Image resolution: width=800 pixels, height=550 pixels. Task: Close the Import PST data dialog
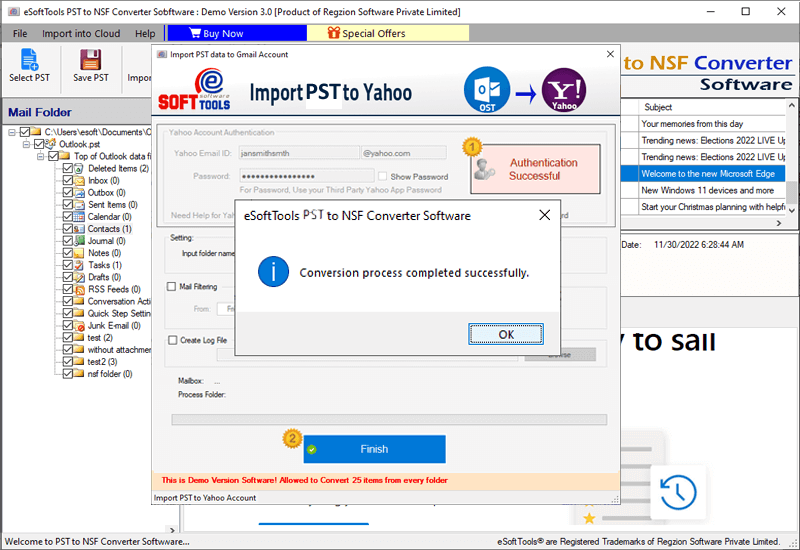[610, 54]
